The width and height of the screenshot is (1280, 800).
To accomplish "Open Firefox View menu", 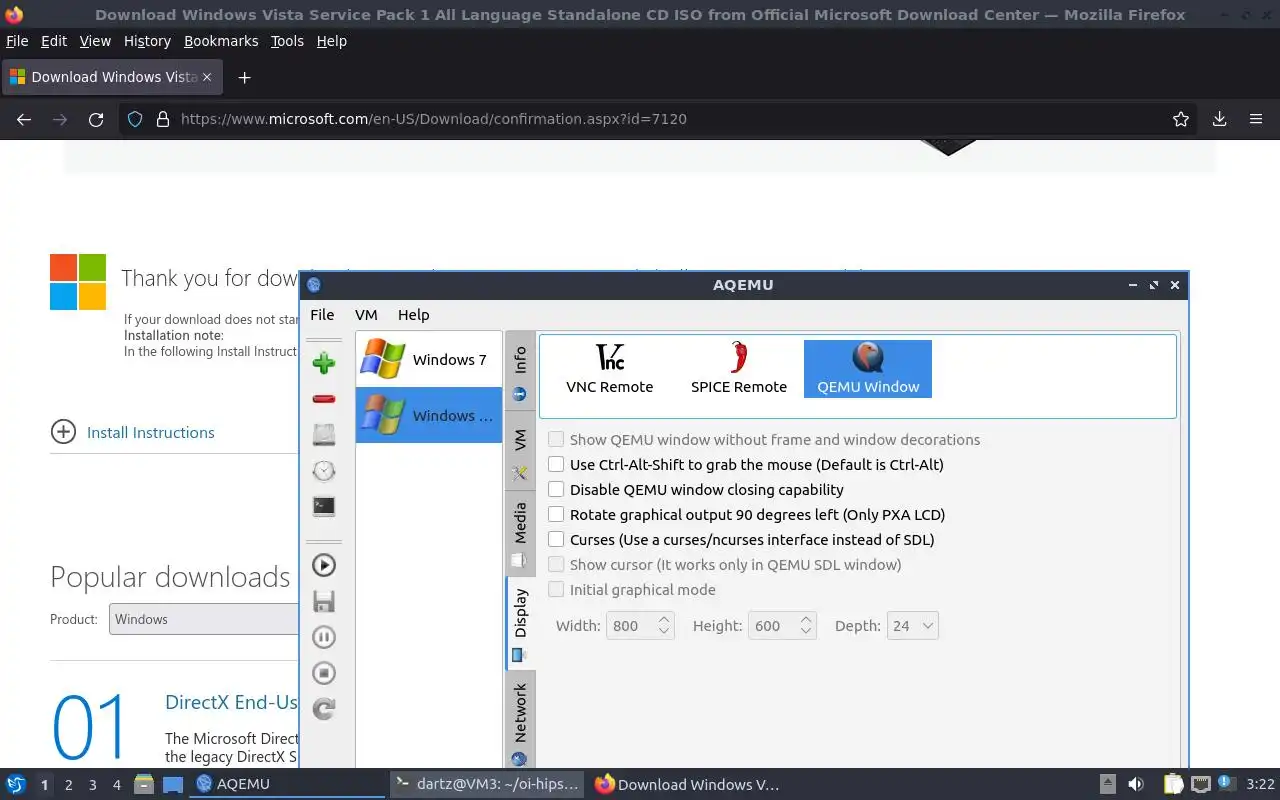I will [x=95, y=41].
